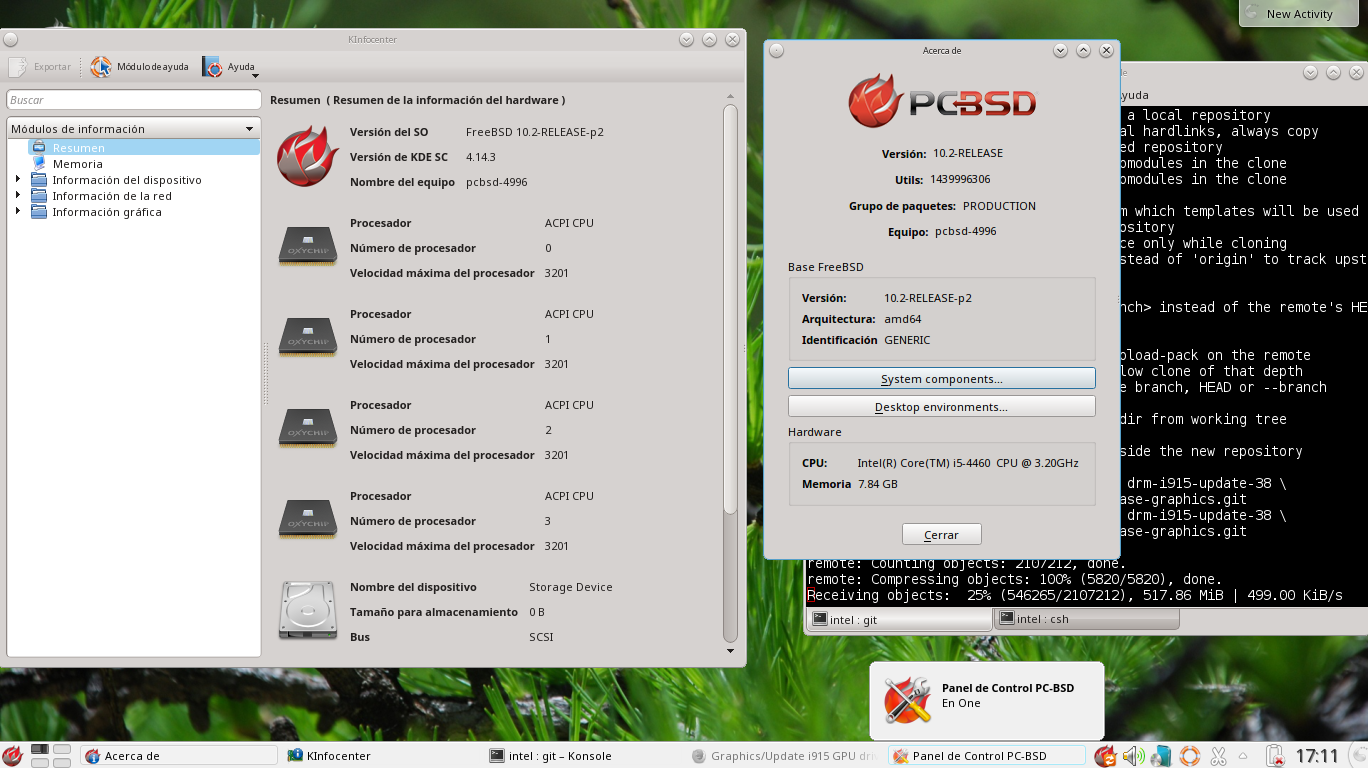Image resolution: width=1368 pixels, height=768 pixels.
Task: Click the PC-BSD update manager tray icon
Action: 1105,756
